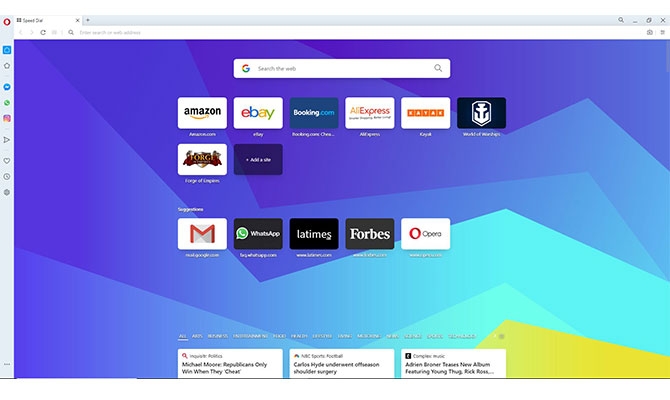This screenshot has width=670, height=400.
Task: Open Bookmarks heart sidebar icon
Action: (x=7, y=161)
